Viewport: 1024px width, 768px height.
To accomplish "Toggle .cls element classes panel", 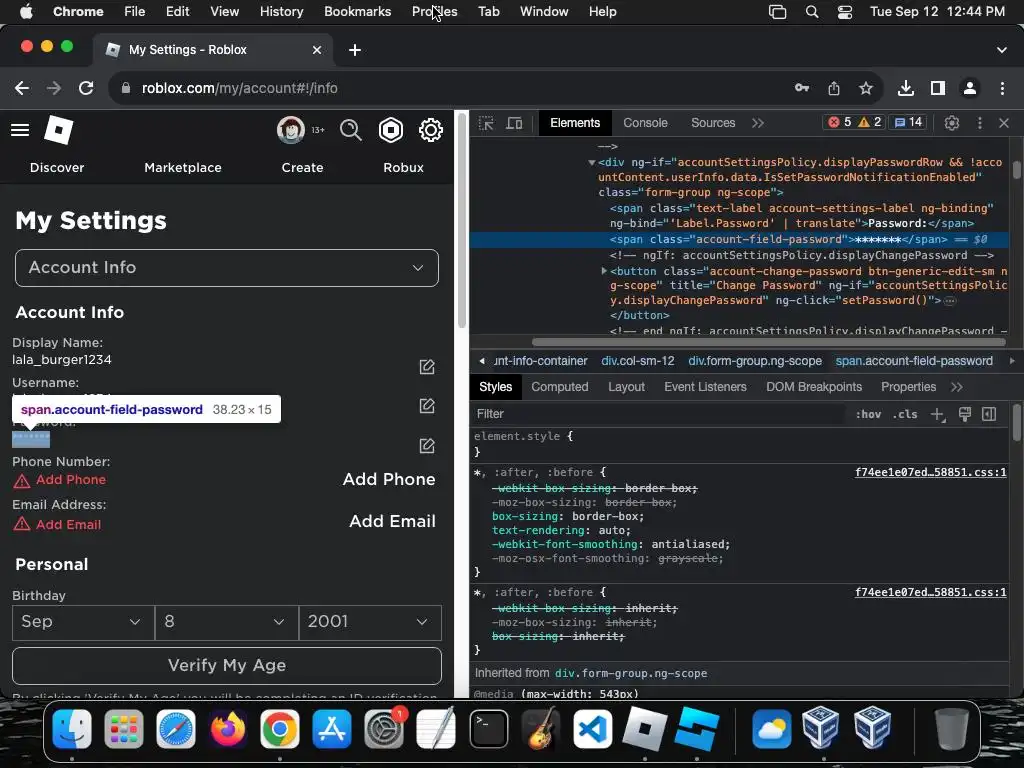I will click(x=905, y=414).
